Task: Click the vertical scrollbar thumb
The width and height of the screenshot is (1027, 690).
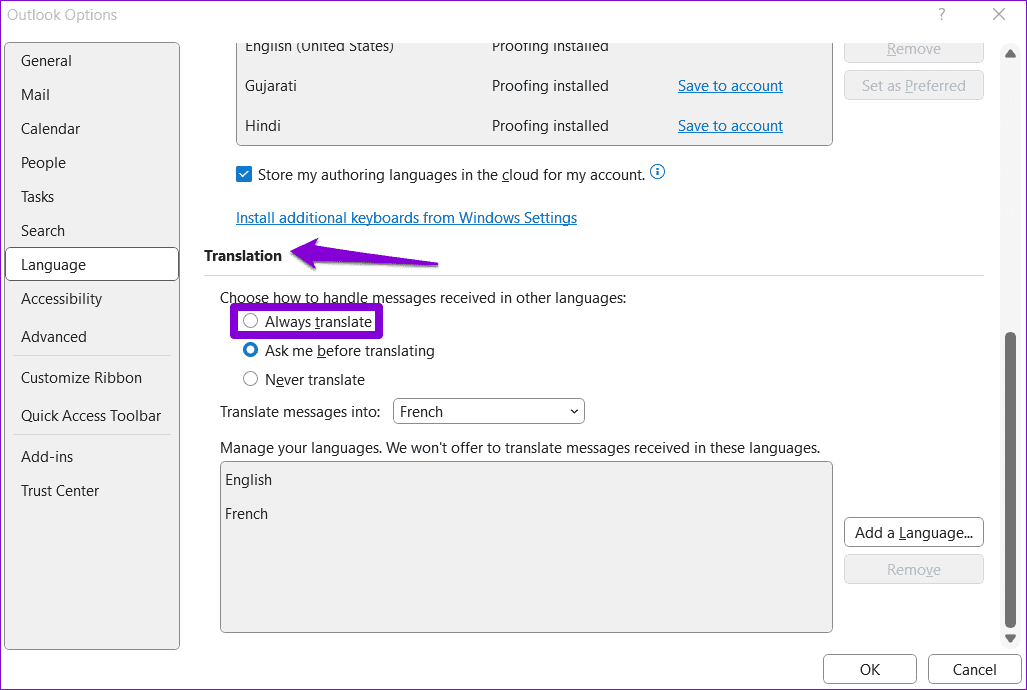Action: click(x=1010, y=480)
